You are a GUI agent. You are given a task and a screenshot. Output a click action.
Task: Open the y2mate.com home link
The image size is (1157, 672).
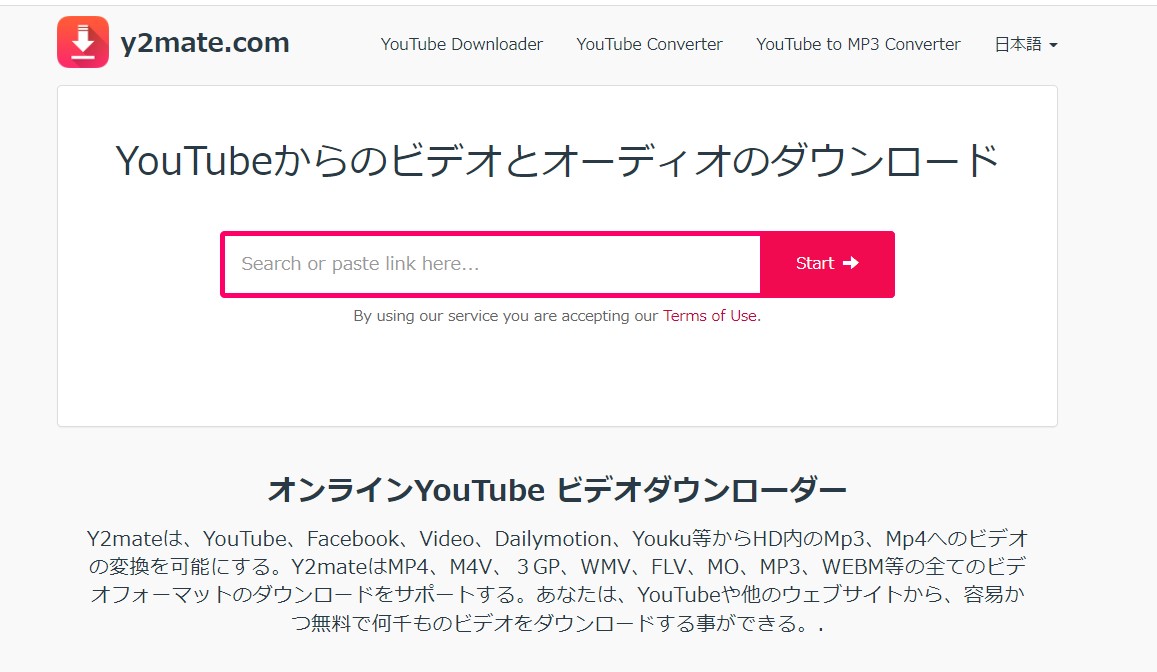point(204,43)
